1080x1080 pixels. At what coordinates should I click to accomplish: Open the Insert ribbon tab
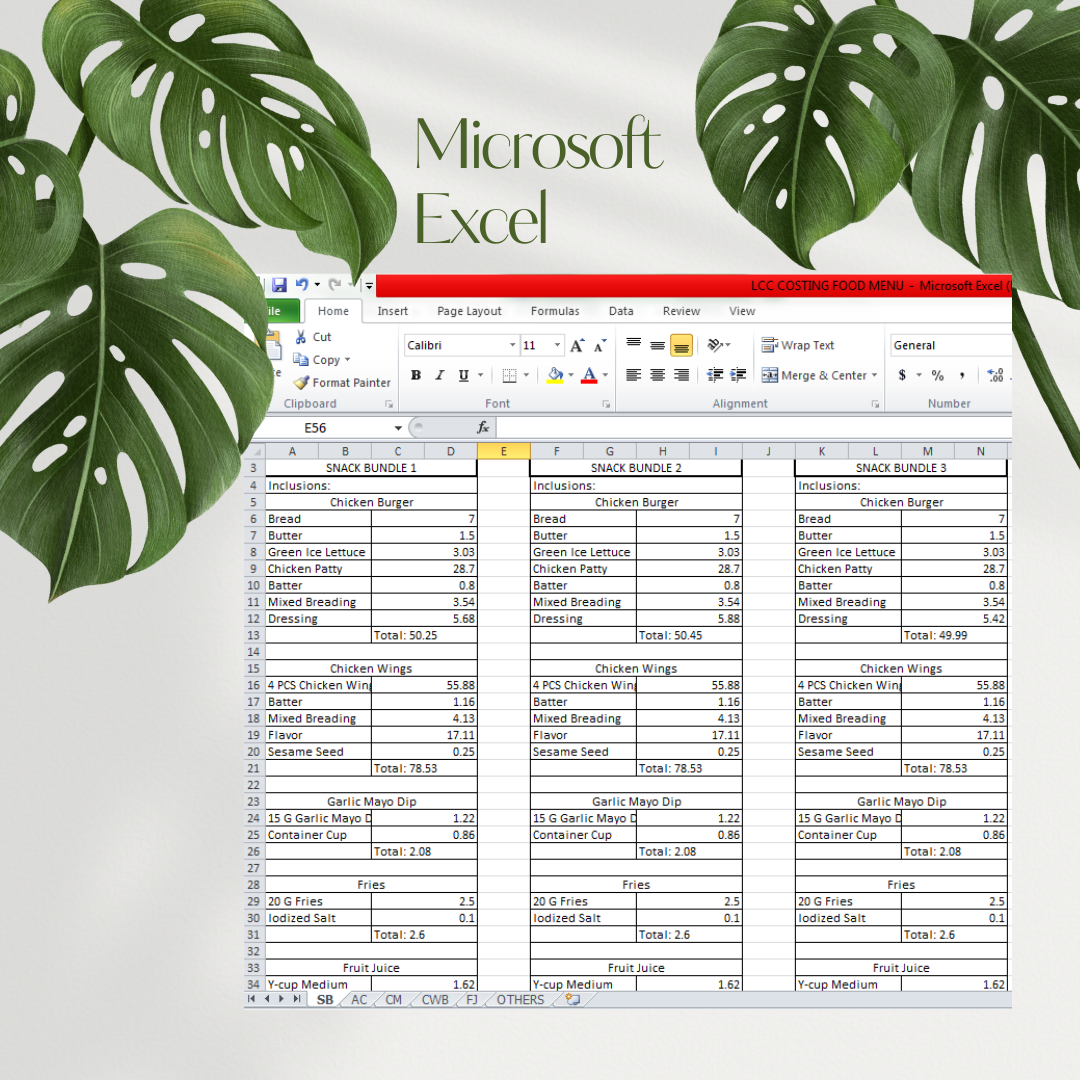click(x=393, y=311)
